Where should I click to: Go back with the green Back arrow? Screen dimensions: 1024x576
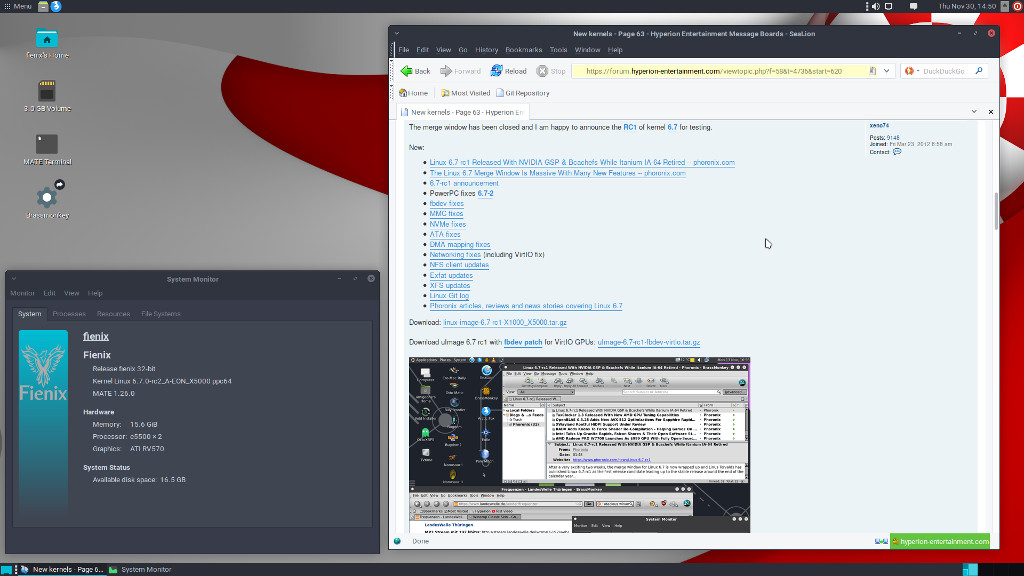coord(415,71)
